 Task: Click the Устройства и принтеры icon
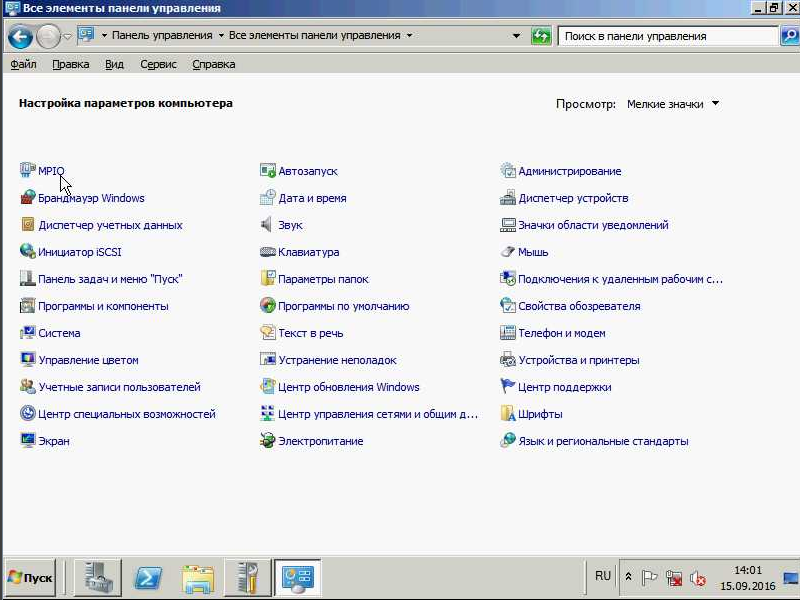(x=508, y=360)
